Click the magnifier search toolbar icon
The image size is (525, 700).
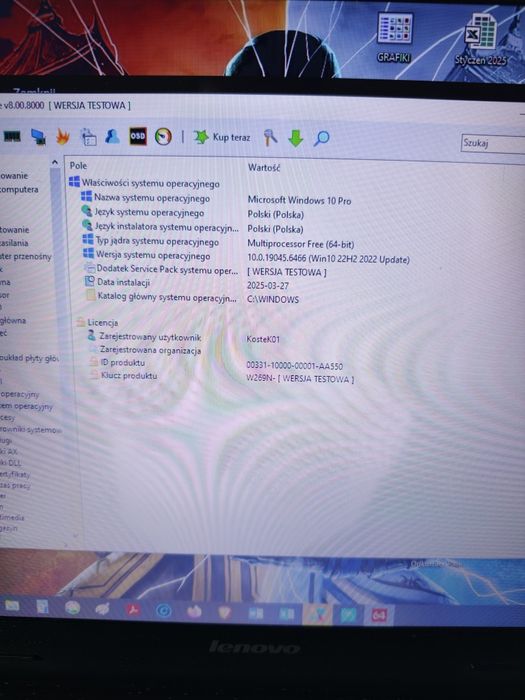[321, 138]
